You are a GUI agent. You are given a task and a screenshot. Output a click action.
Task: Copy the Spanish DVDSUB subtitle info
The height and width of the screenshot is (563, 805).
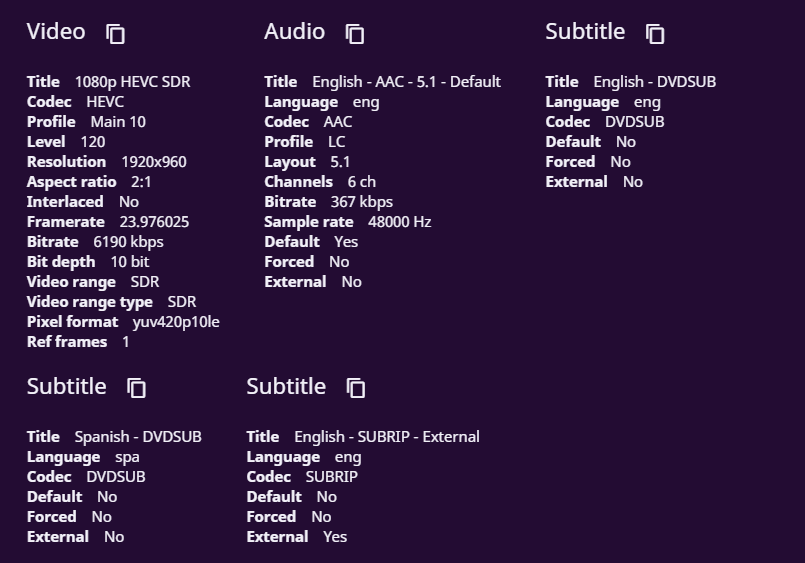[x=137, y=388]
